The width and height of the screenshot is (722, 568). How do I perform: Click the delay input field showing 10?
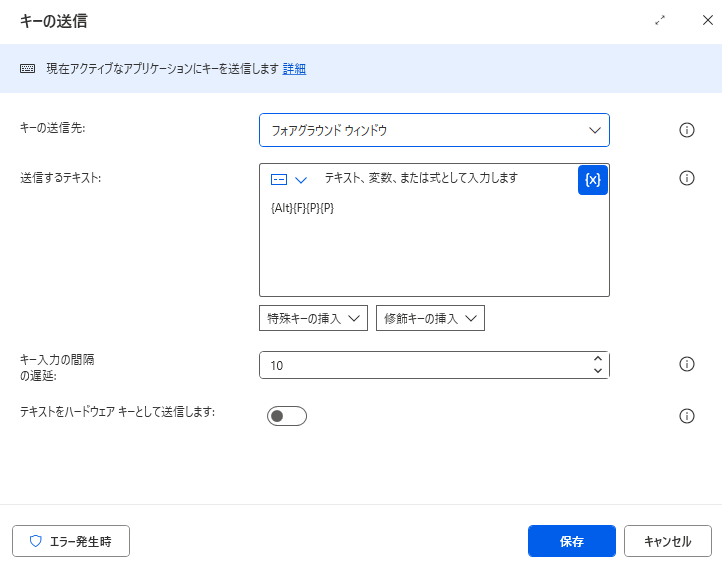tap(420, 366)
